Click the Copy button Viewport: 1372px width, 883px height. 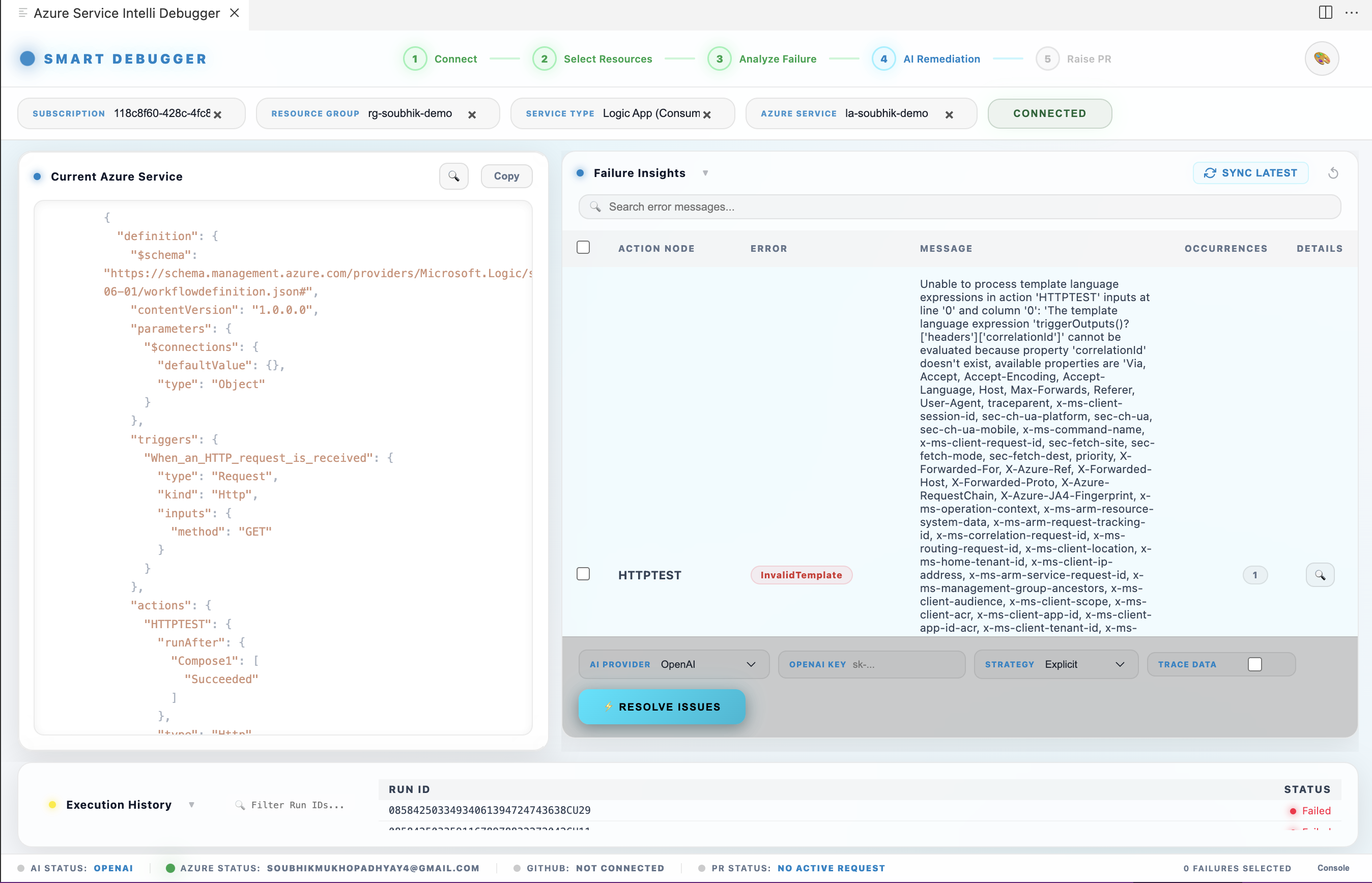(x=506, y=176)
